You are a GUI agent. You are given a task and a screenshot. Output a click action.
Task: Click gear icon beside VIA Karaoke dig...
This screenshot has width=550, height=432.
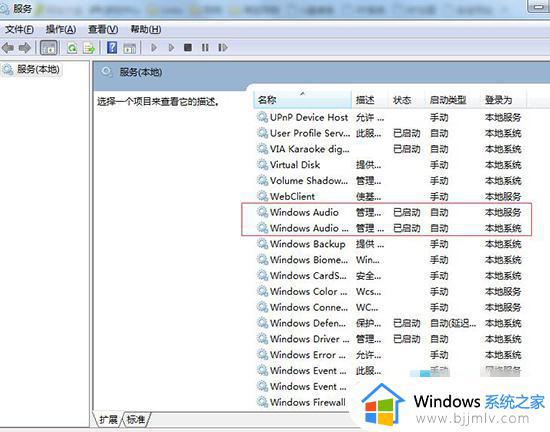click(x=262, y=149)
